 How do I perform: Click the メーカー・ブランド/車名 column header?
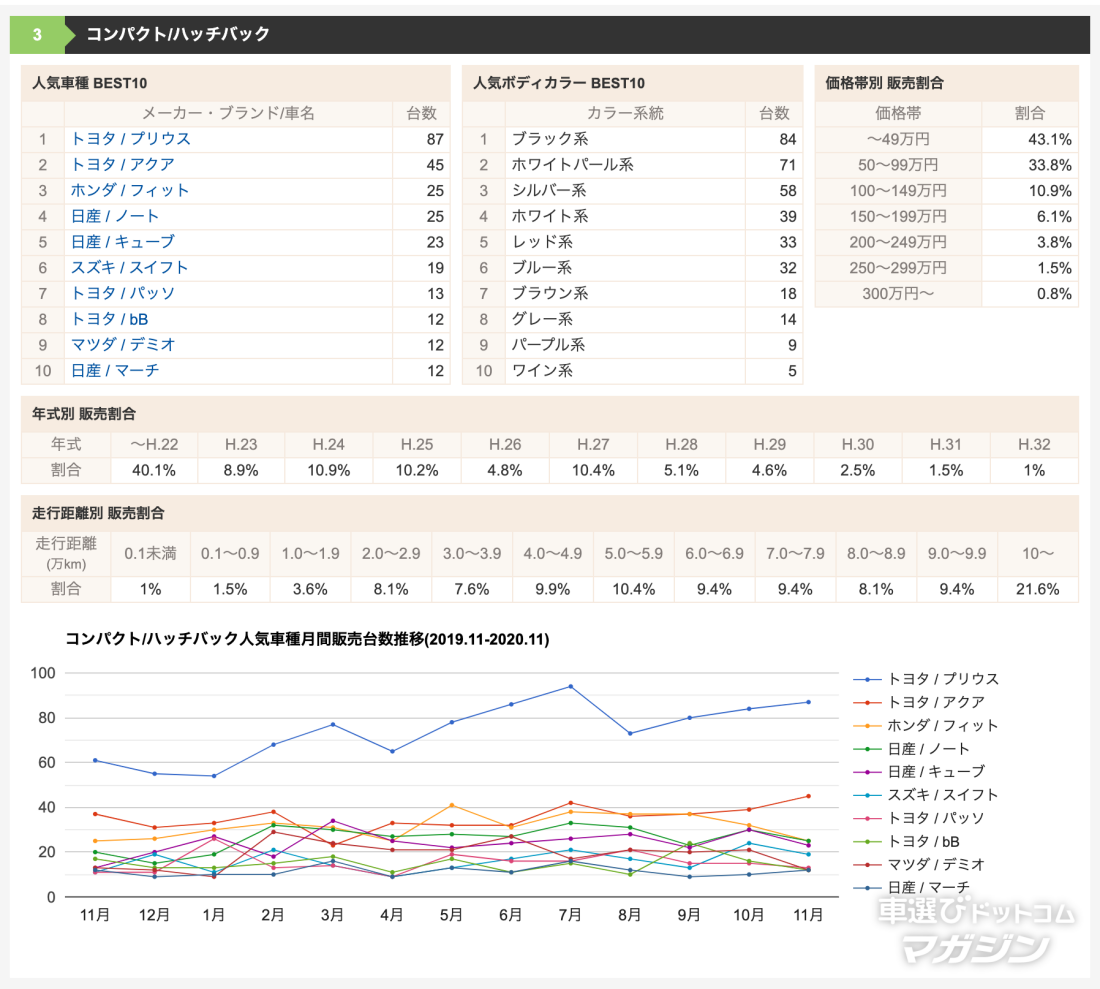tap(228, 113)
